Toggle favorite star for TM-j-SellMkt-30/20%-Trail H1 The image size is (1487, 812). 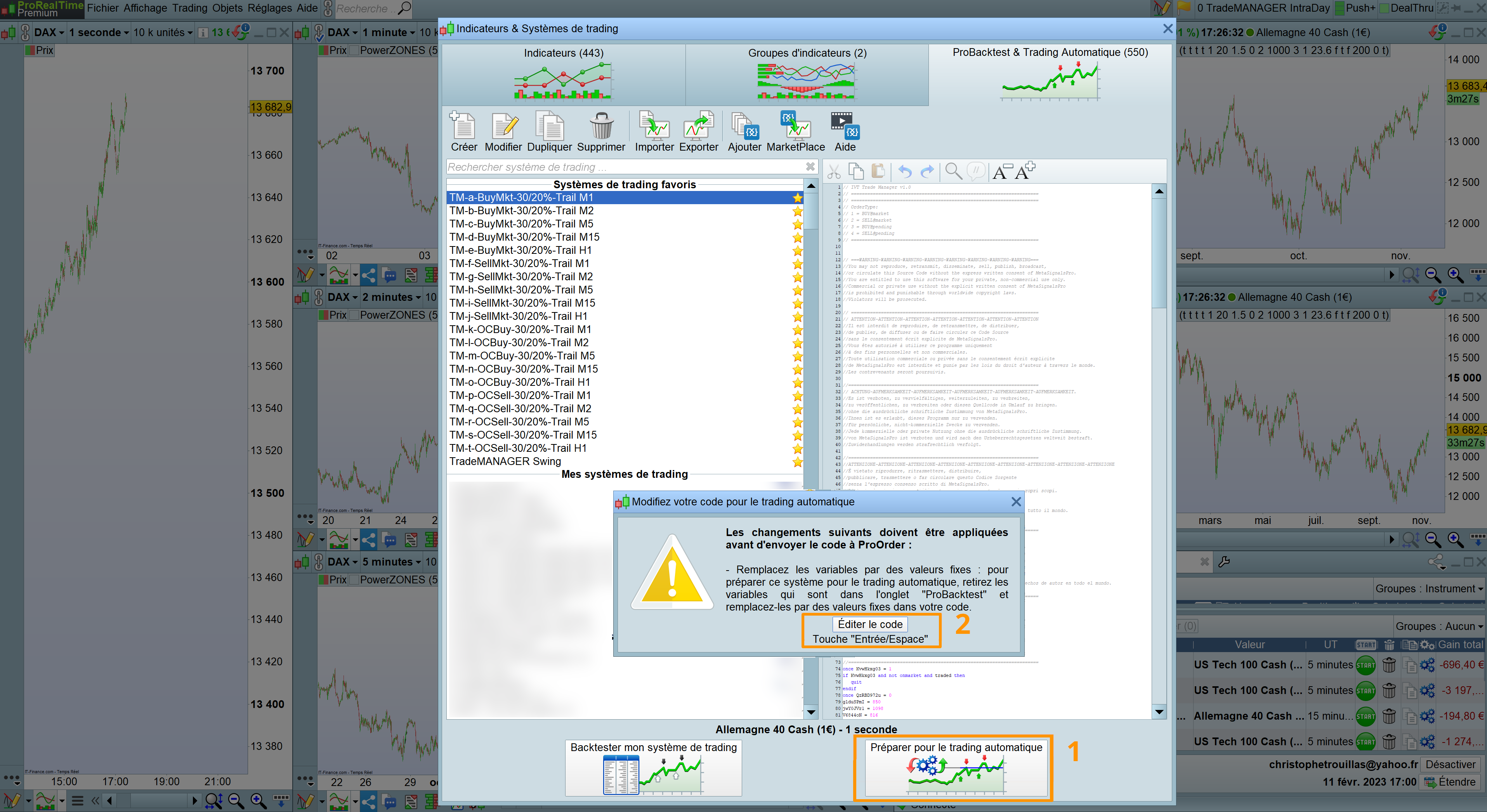(x=797, y=316)
